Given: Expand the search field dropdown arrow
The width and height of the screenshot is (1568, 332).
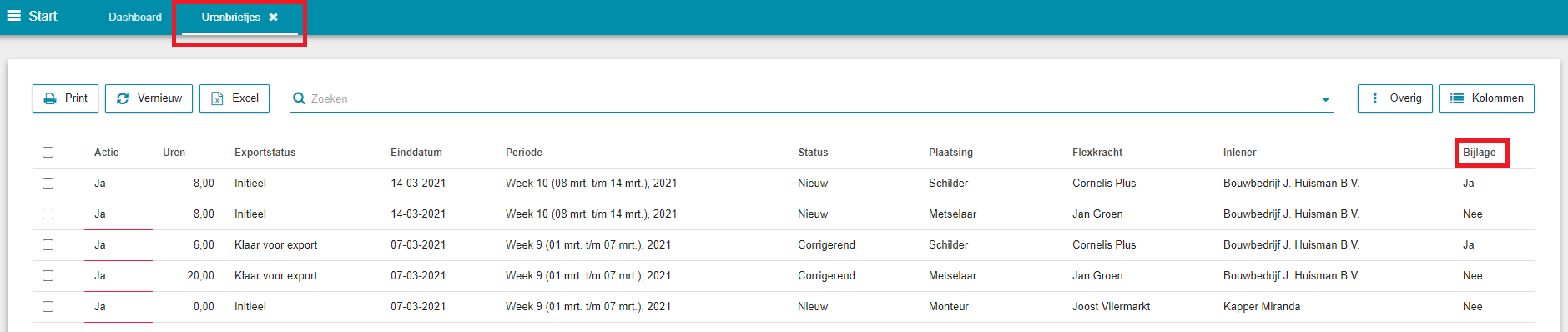Looking at the screenshot, I should [1325, 99].
